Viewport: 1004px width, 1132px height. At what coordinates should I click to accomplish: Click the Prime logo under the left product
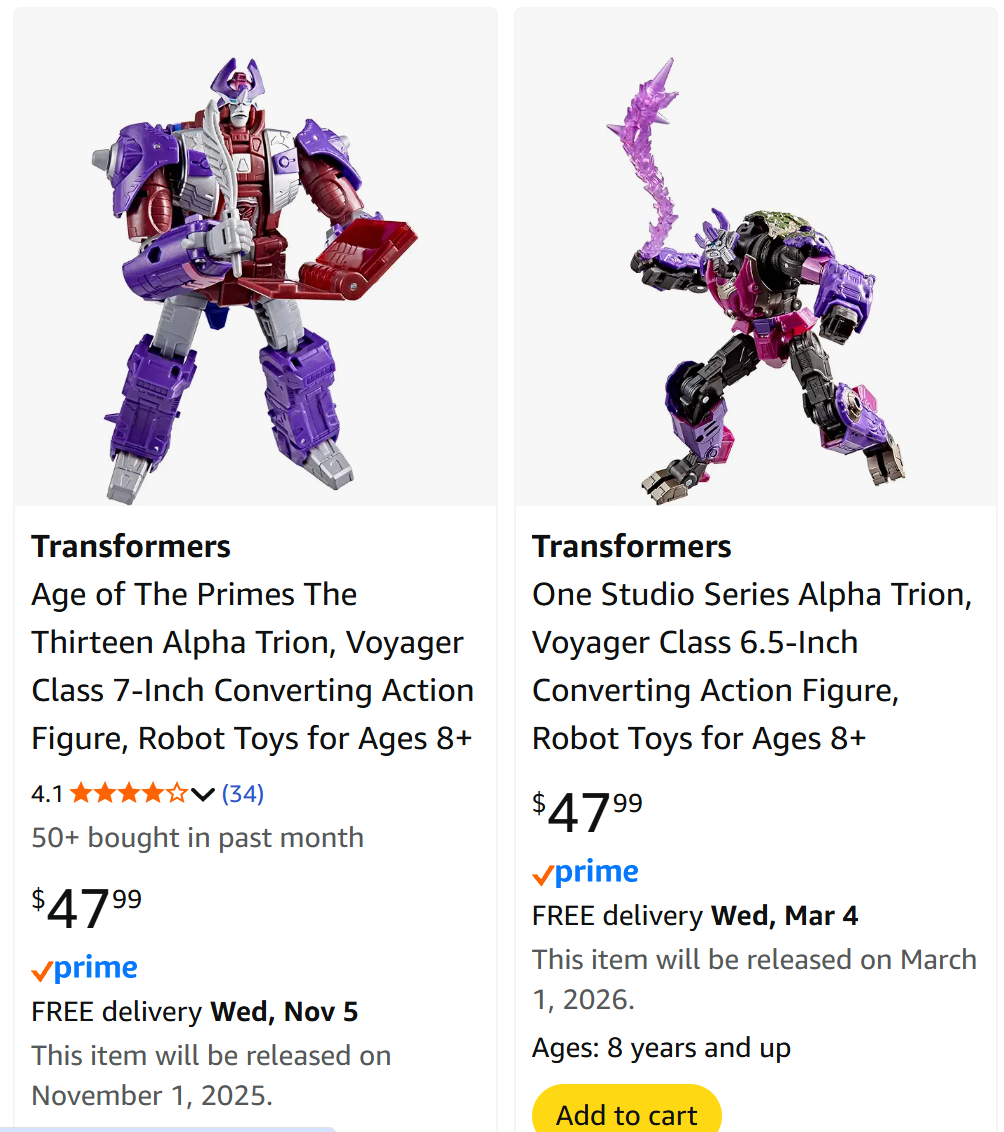[85, 969]
